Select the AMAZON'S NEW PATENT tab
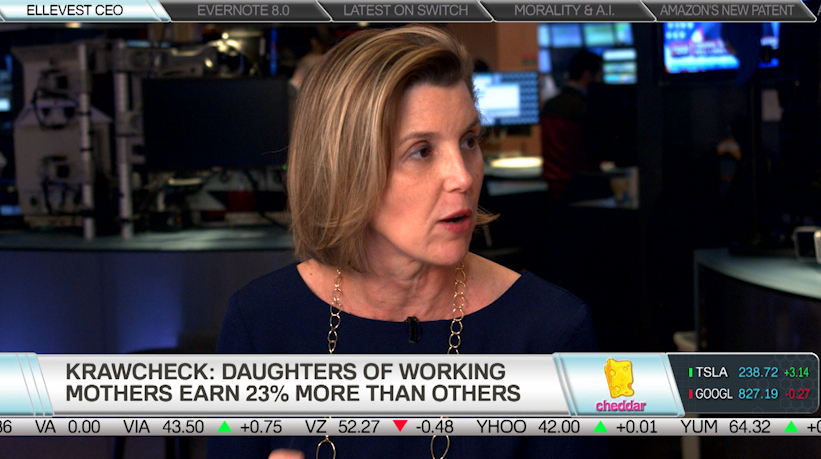This screenshot has width=821, height=459. click(727, 10)
